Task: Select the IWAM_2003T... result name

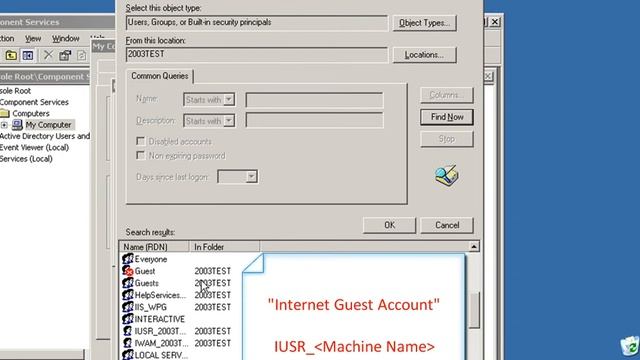Action: pyautogui.click(x=161, y=343)
